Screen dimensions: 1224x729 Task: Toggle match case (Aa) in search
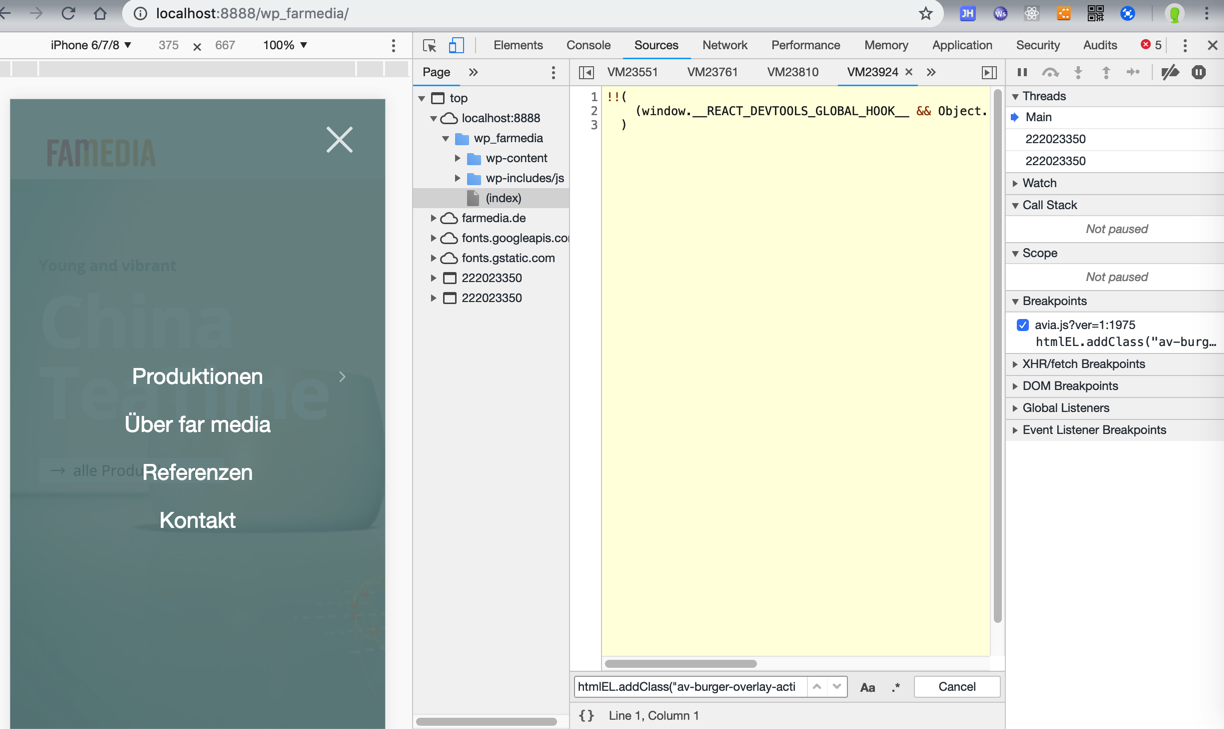click(x=867, y=687)
